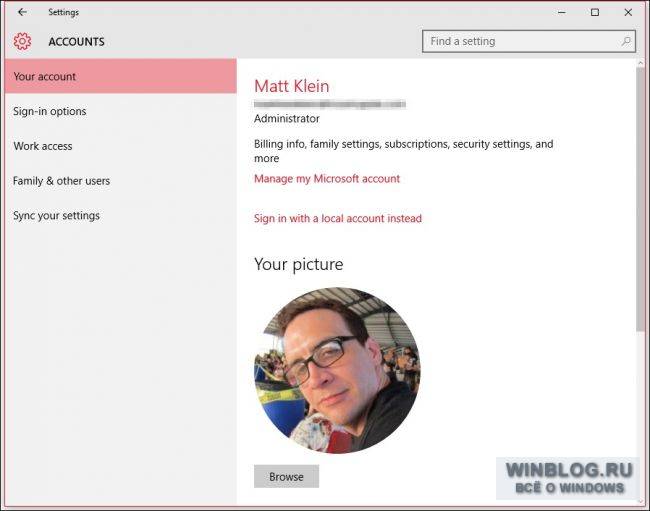Click the magnifier icon in the search box

click(626, 42)
